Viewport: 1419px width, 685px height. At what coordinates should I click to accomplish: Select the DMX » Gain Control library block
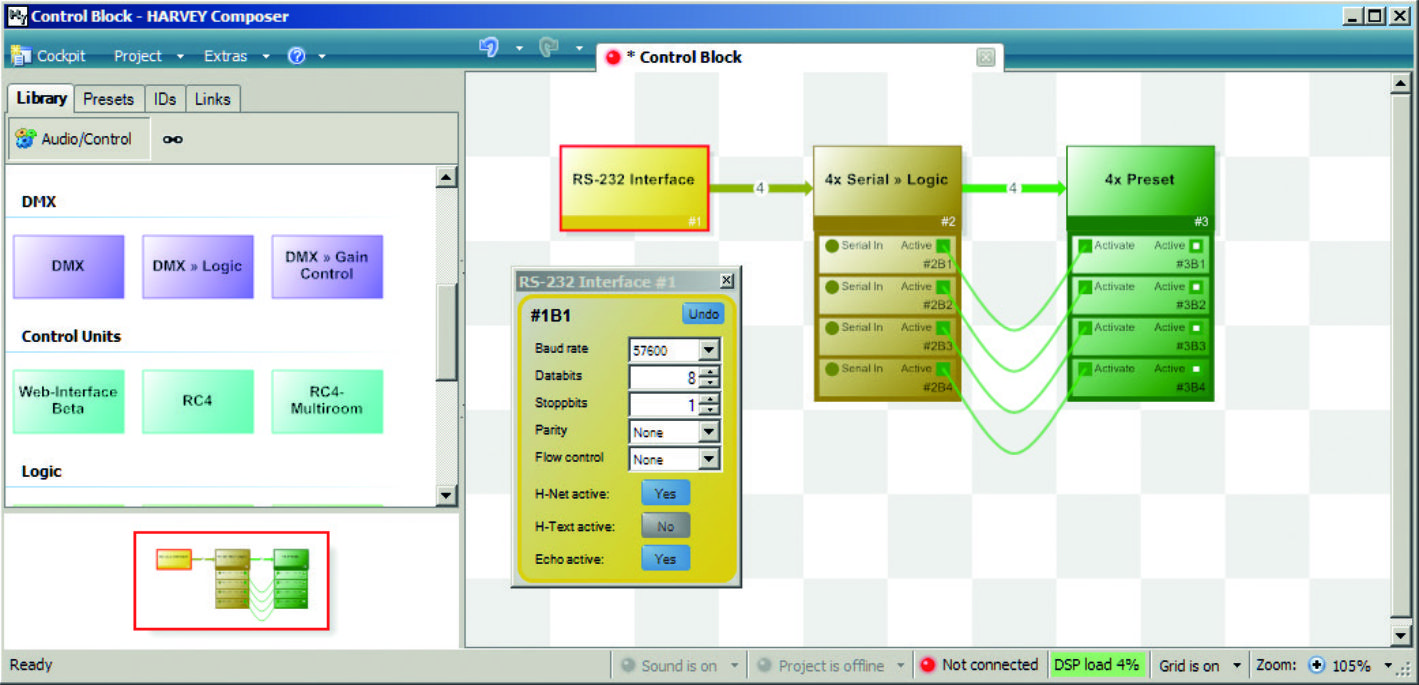click(327, 267)
